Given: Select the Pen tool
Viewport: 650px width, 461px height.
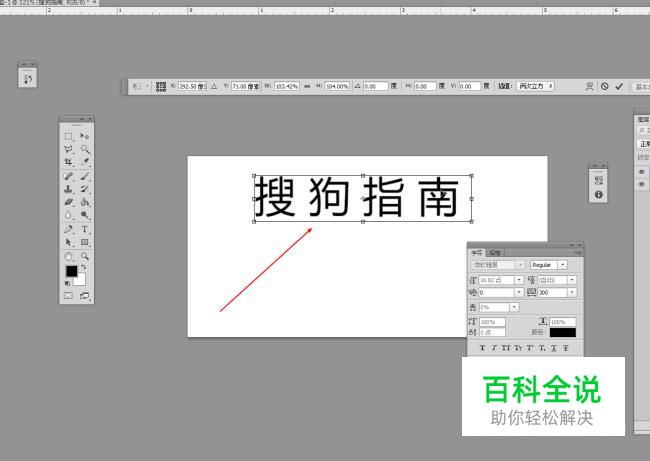Looking at the screenshot, I should (68, 229).
